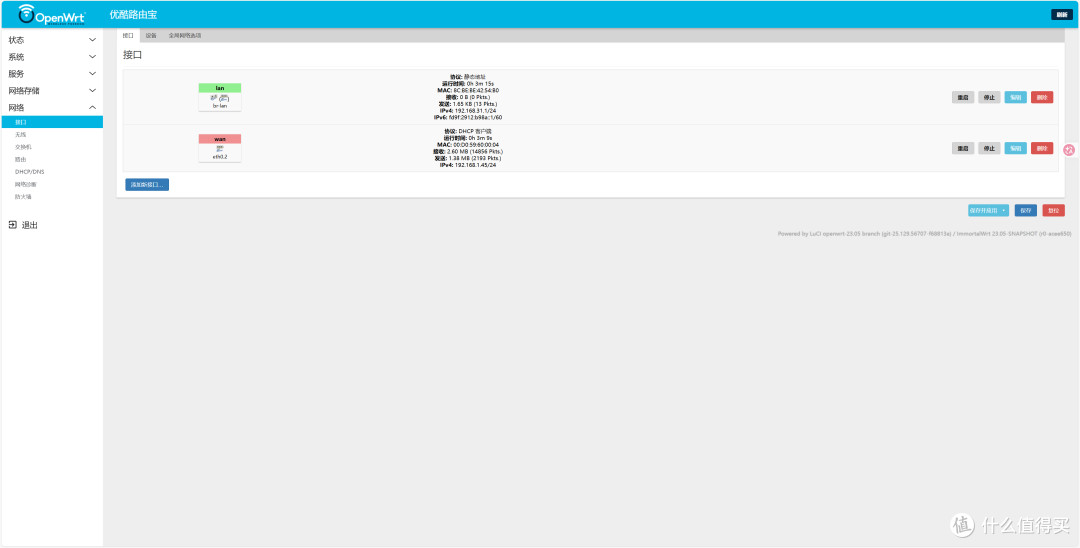Edit the lan interface
The image size is (1080, 548).
(x=1015, y=98)
